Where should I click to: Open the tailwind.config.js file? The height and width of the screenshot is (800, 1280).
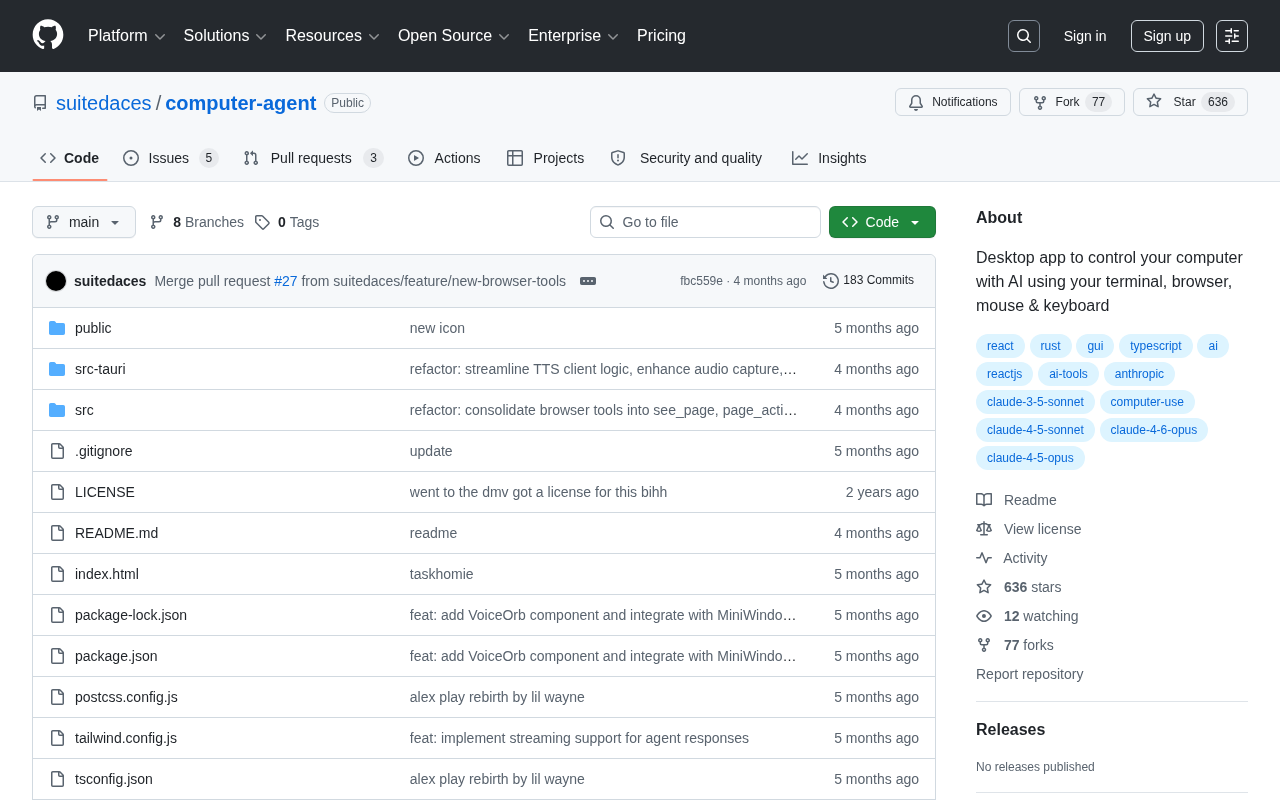126,738
